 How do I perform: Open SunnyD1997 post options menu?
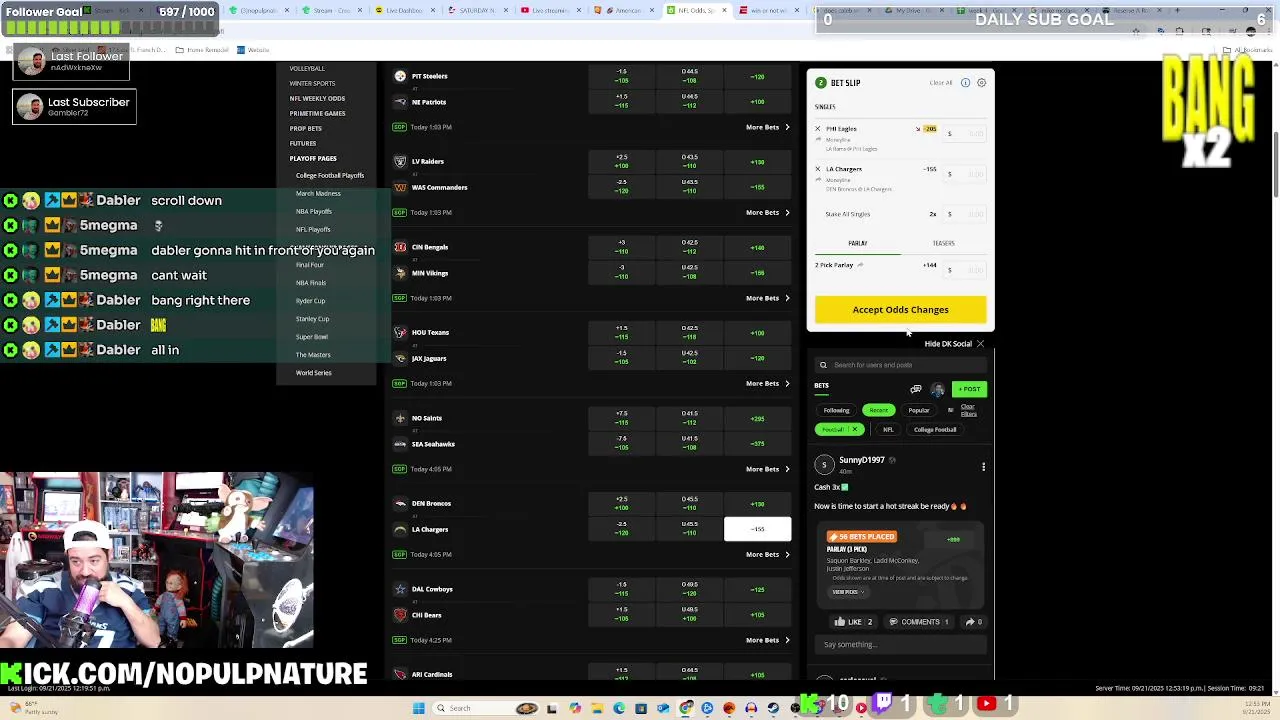point(983,467)
